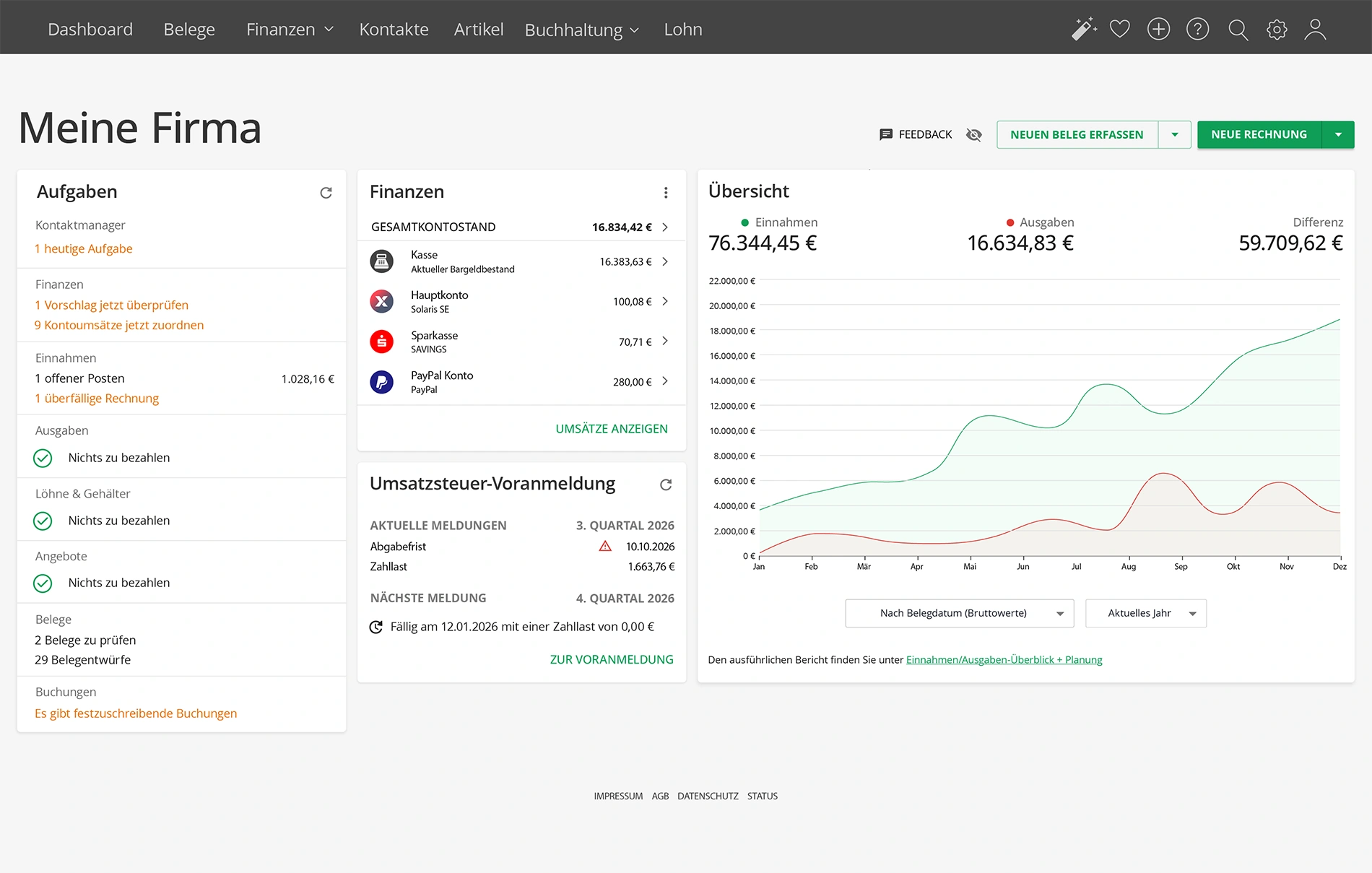Open settings via the gear icon
The height and width of the screenshot is (873, 1372).
click(1277, 30)
